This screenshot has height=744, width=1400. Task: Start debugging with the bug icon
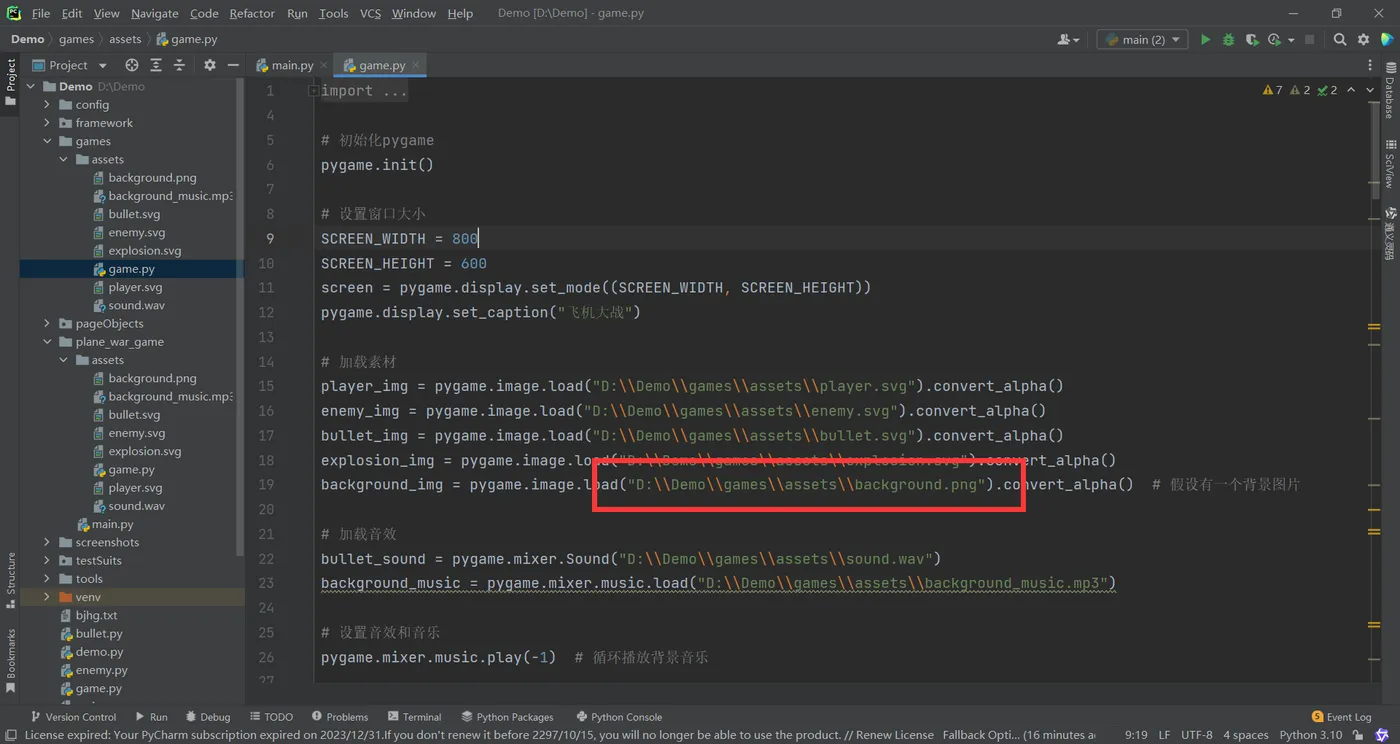pos(1229,39)
